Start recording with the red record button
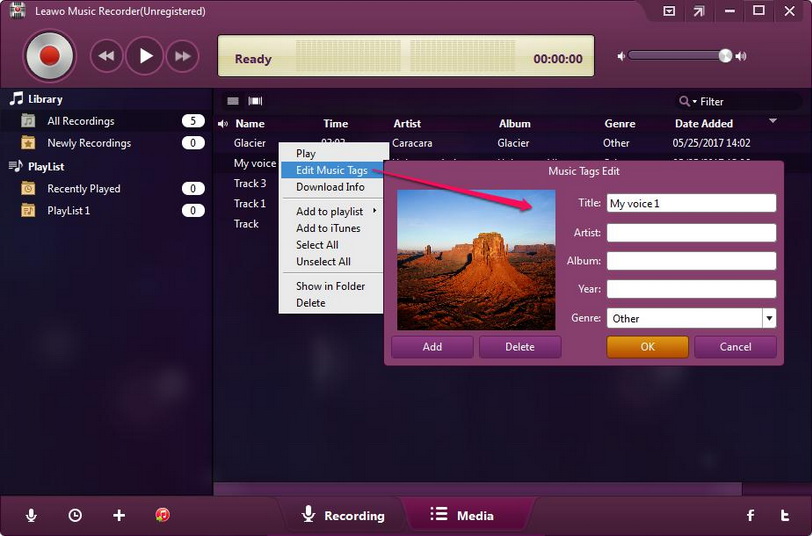 pyautogui.click(x=50, y=56)
